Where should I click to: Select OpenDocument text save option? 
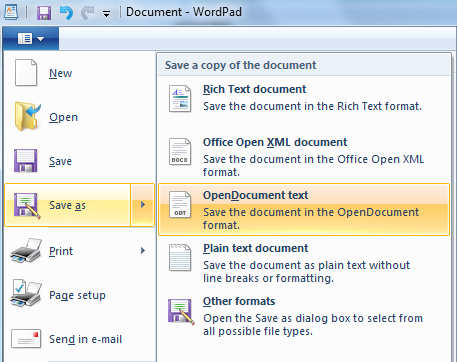[x=304, y=209]
